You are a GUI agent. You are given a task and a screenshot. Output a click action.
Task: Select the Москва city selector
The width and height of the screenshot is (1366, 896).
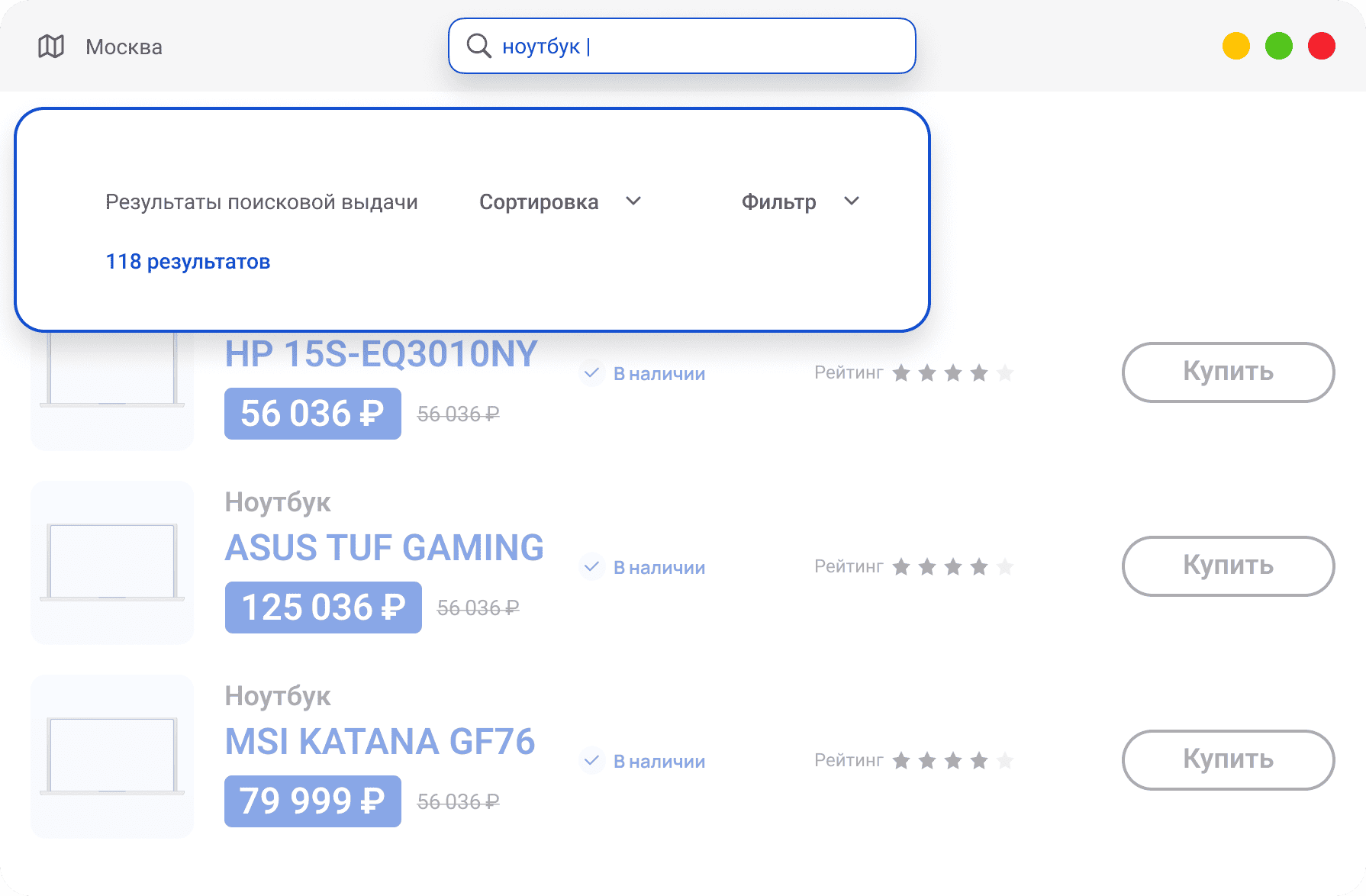click(124, 47)
